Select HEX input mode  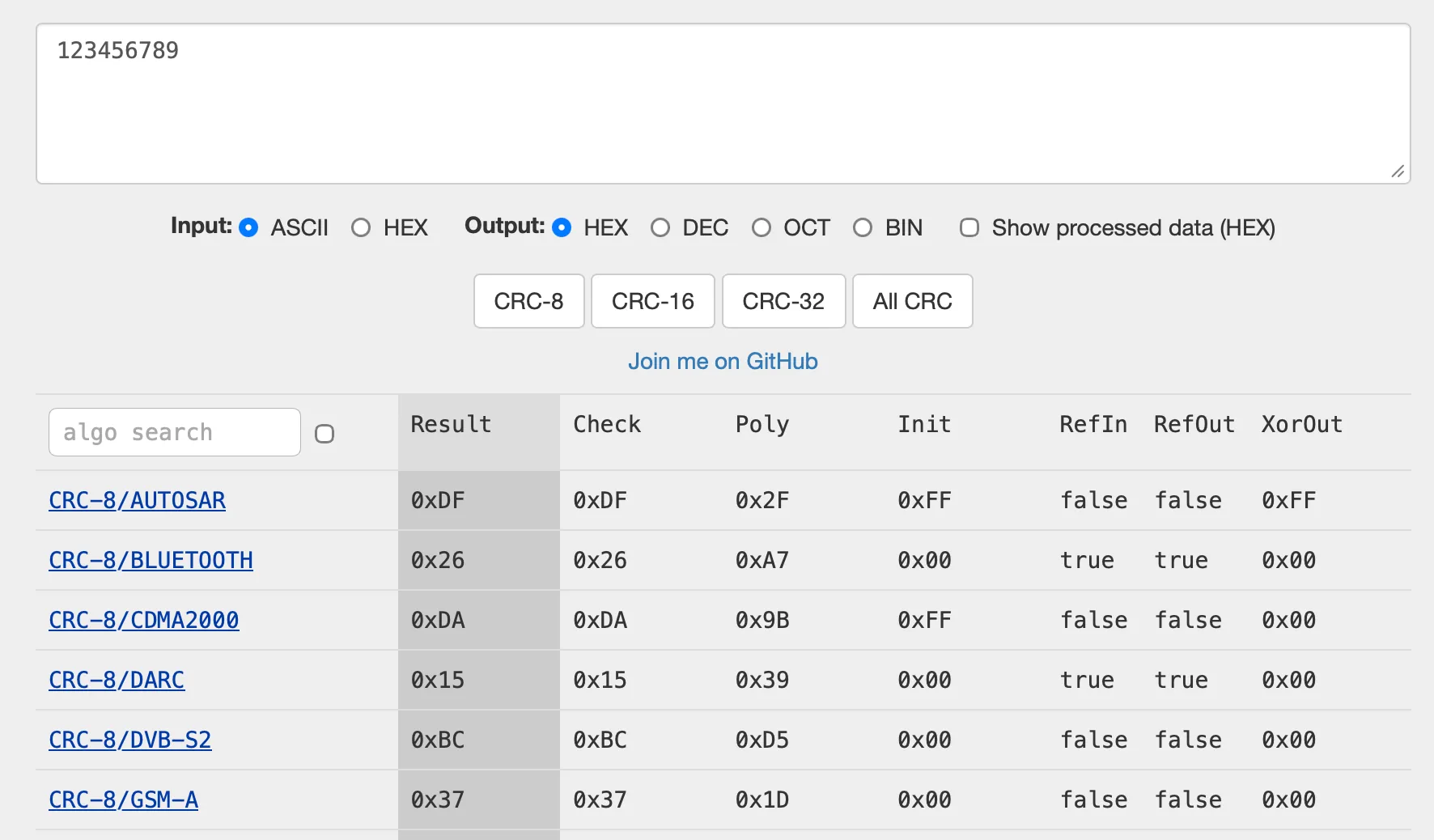point(361,227)
